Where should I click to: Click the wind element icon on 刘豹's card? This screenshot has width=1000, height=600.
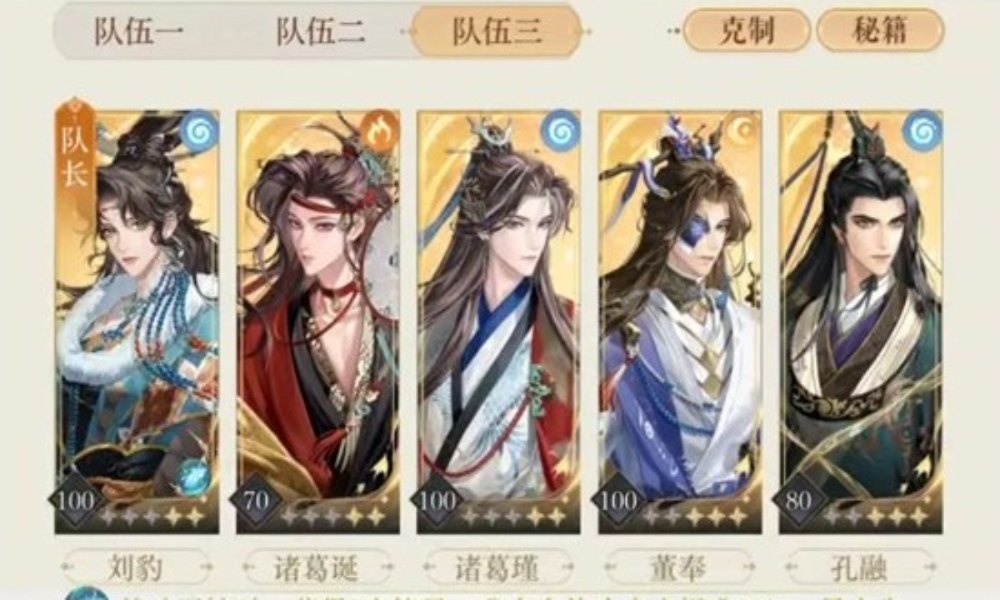point(199,132)
